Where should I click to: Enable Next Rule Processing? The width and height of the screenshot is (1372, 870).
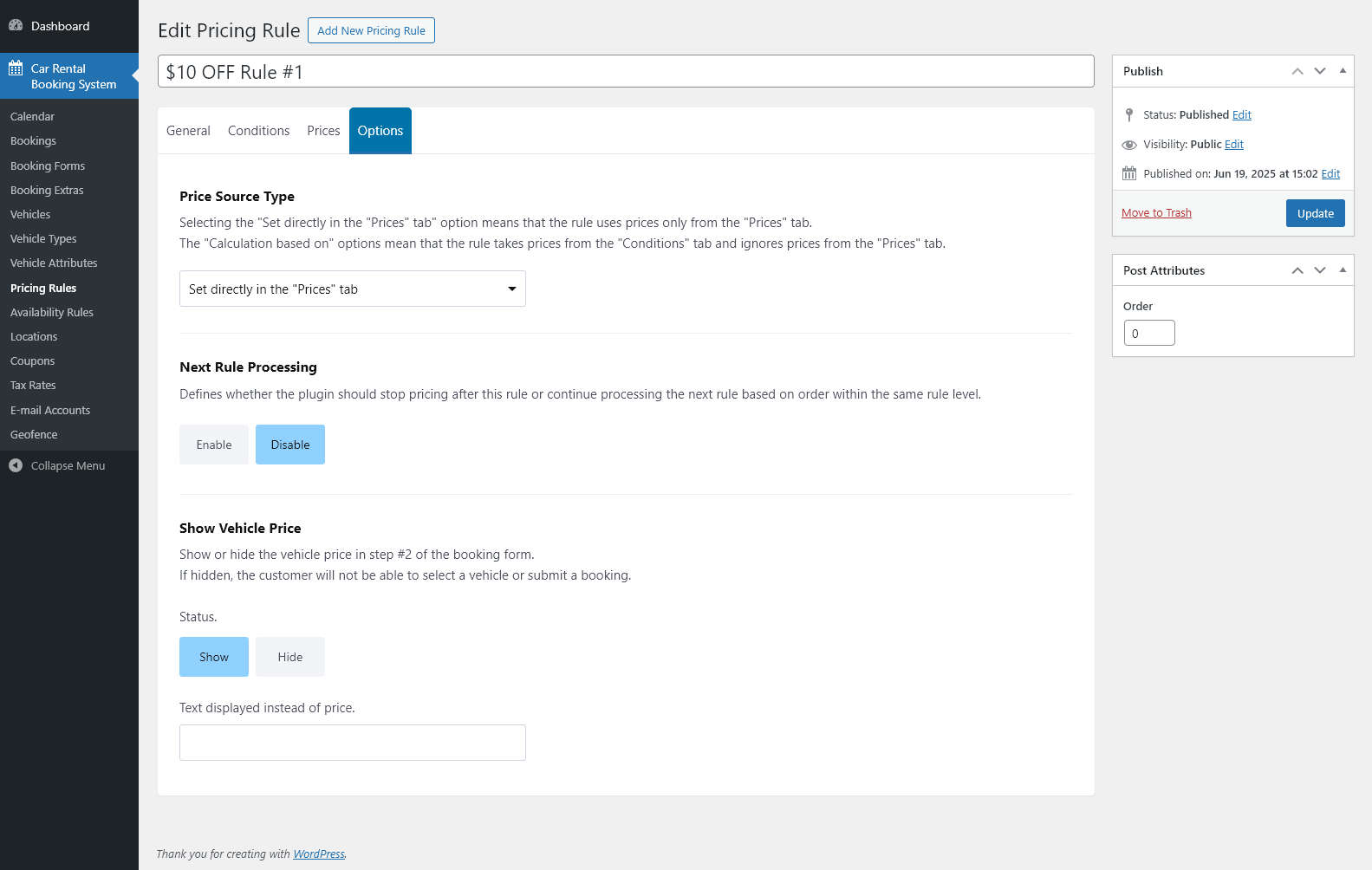214,445
